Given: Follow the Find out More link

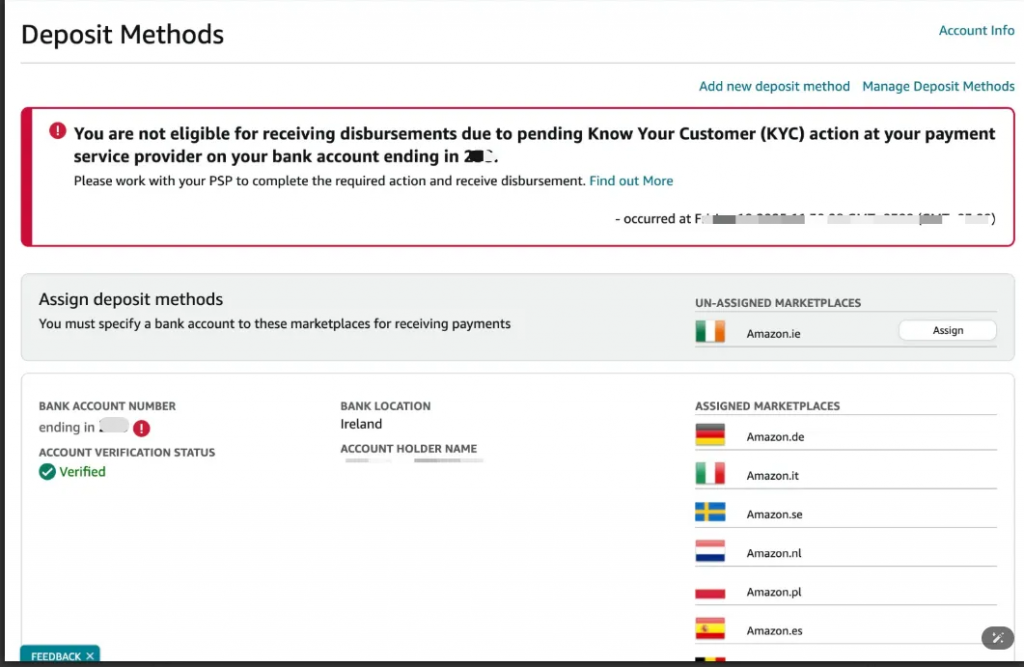Looking at the screenshot, I should pos(631,181).
